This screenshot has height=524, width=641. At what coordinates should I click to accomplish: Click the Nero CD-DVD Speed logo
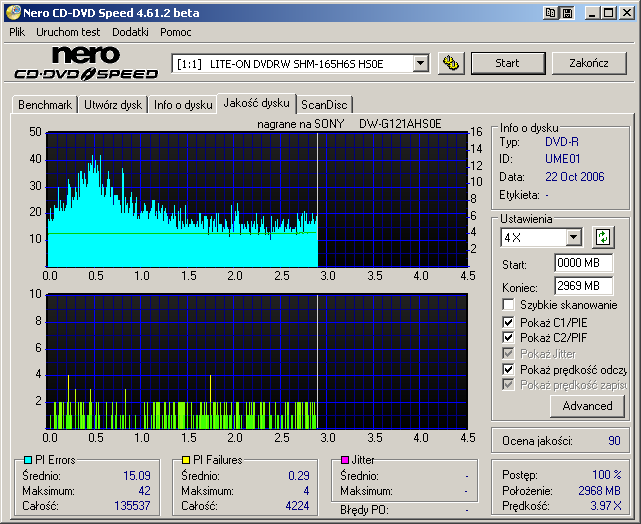click(86, 63)
